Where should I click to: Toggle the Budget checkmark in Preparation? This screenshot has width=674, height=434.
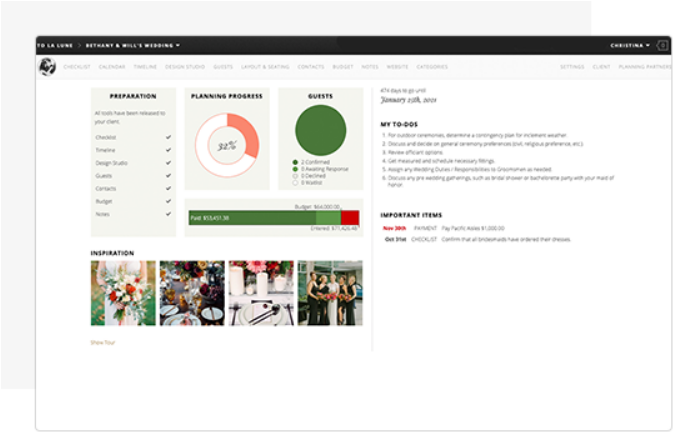168,201
